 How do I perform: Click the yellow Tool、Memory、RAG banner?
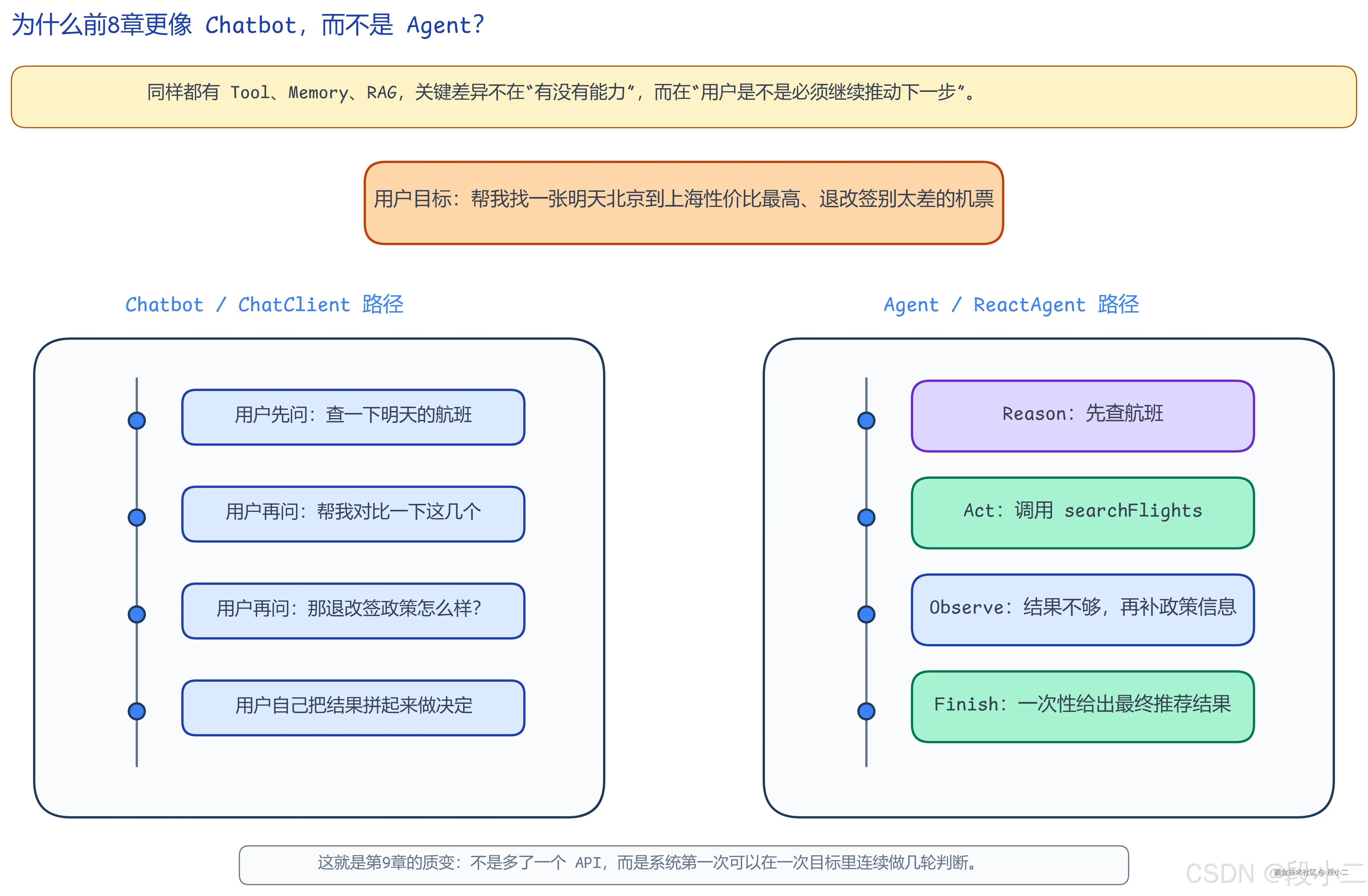coord(683,95)
